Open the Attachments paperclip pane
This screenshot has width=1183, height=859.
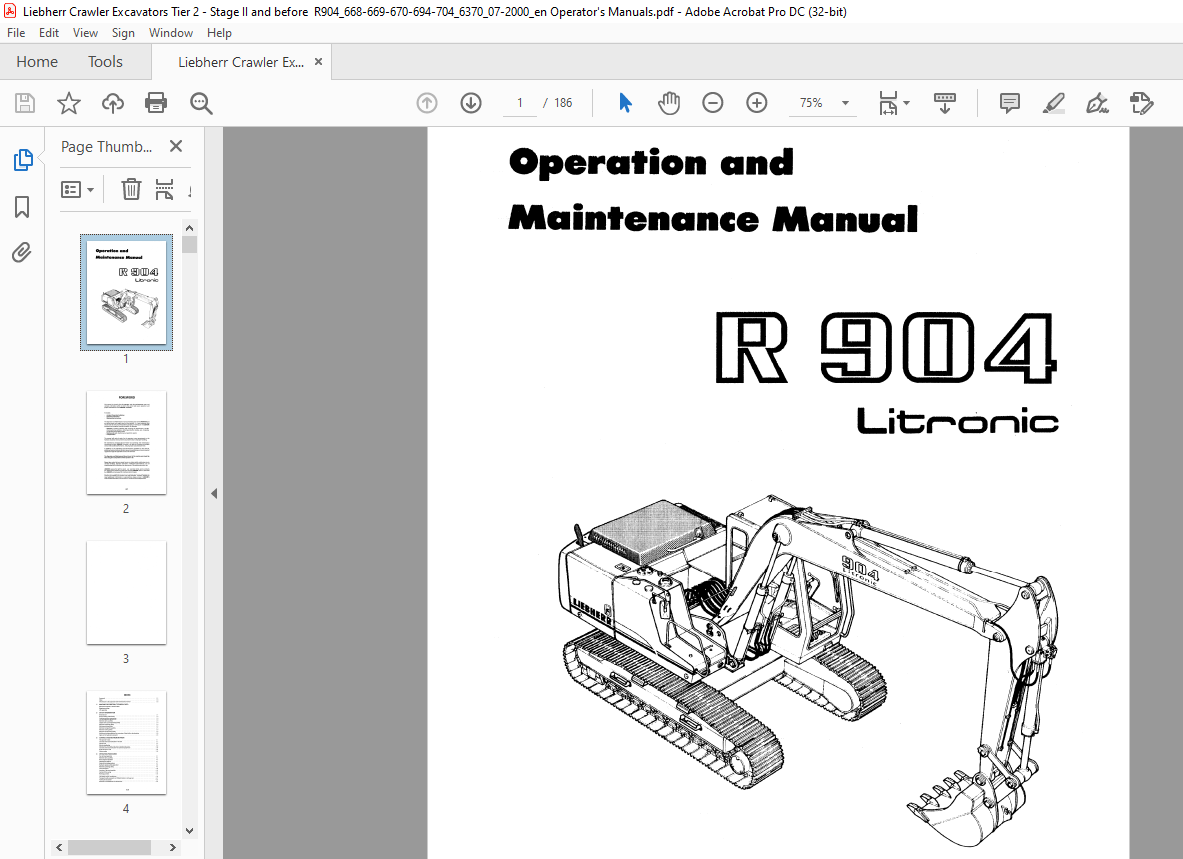pyautogui.click(x=22, y=252)
